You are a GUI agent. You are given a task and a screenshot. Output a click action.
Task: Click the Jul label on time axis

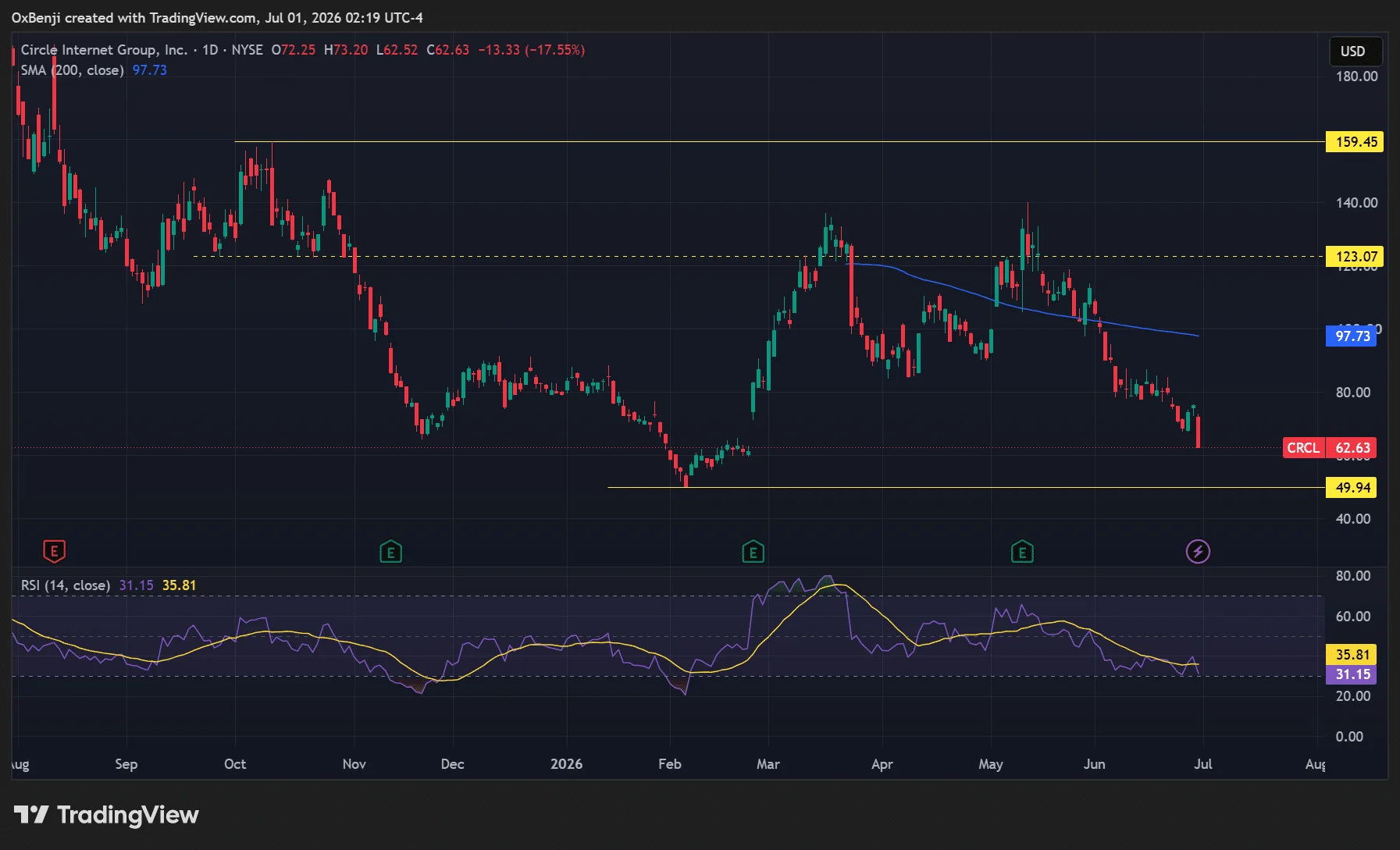[1203, 764]
